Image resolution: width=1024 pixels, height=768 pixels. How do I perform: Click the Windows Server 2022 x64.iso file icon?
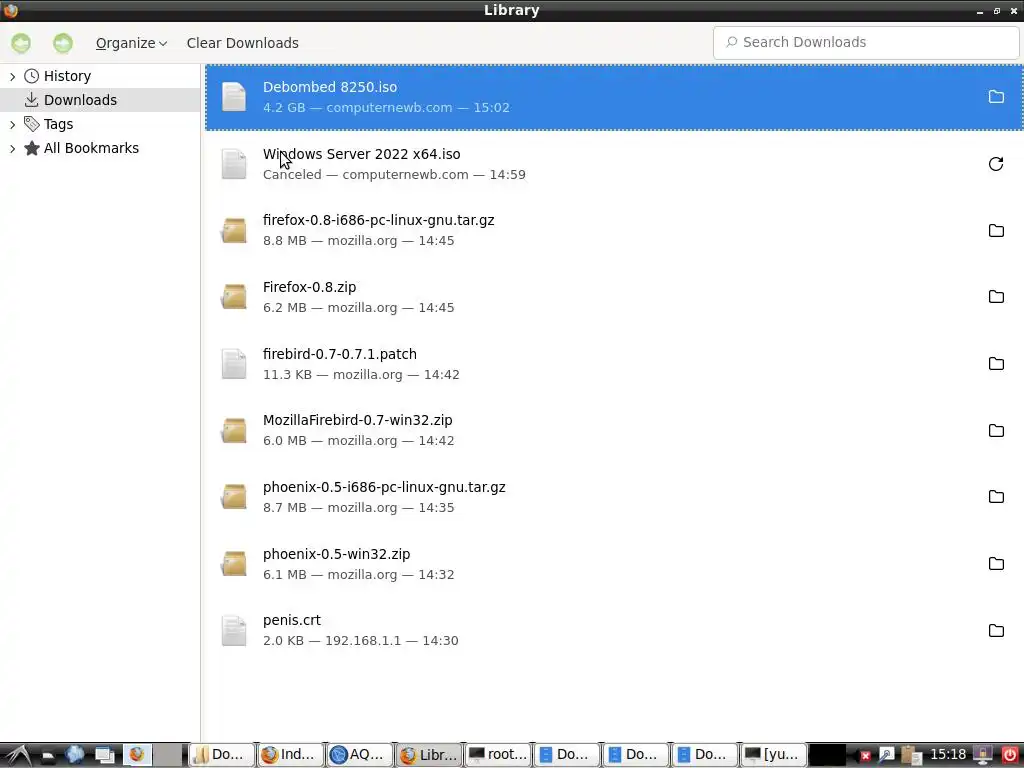(x=234, y=164)
